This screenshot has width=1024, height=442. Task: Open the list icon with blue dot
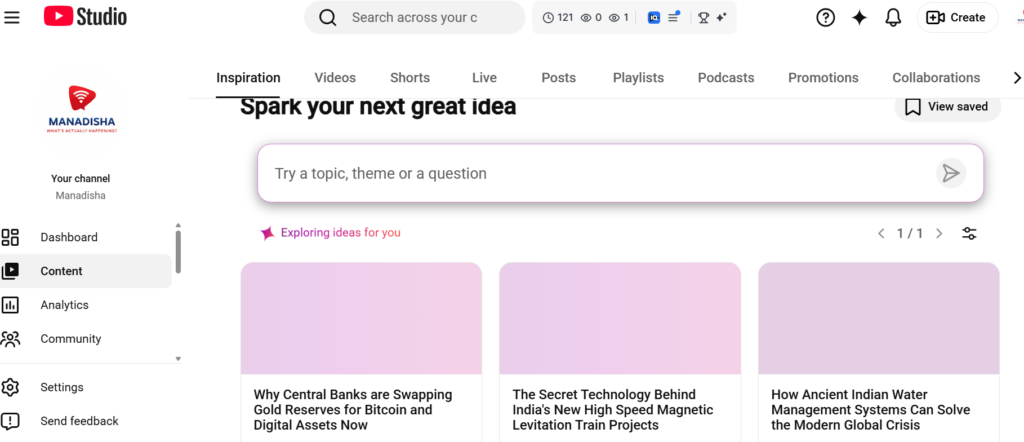(673, 17)
